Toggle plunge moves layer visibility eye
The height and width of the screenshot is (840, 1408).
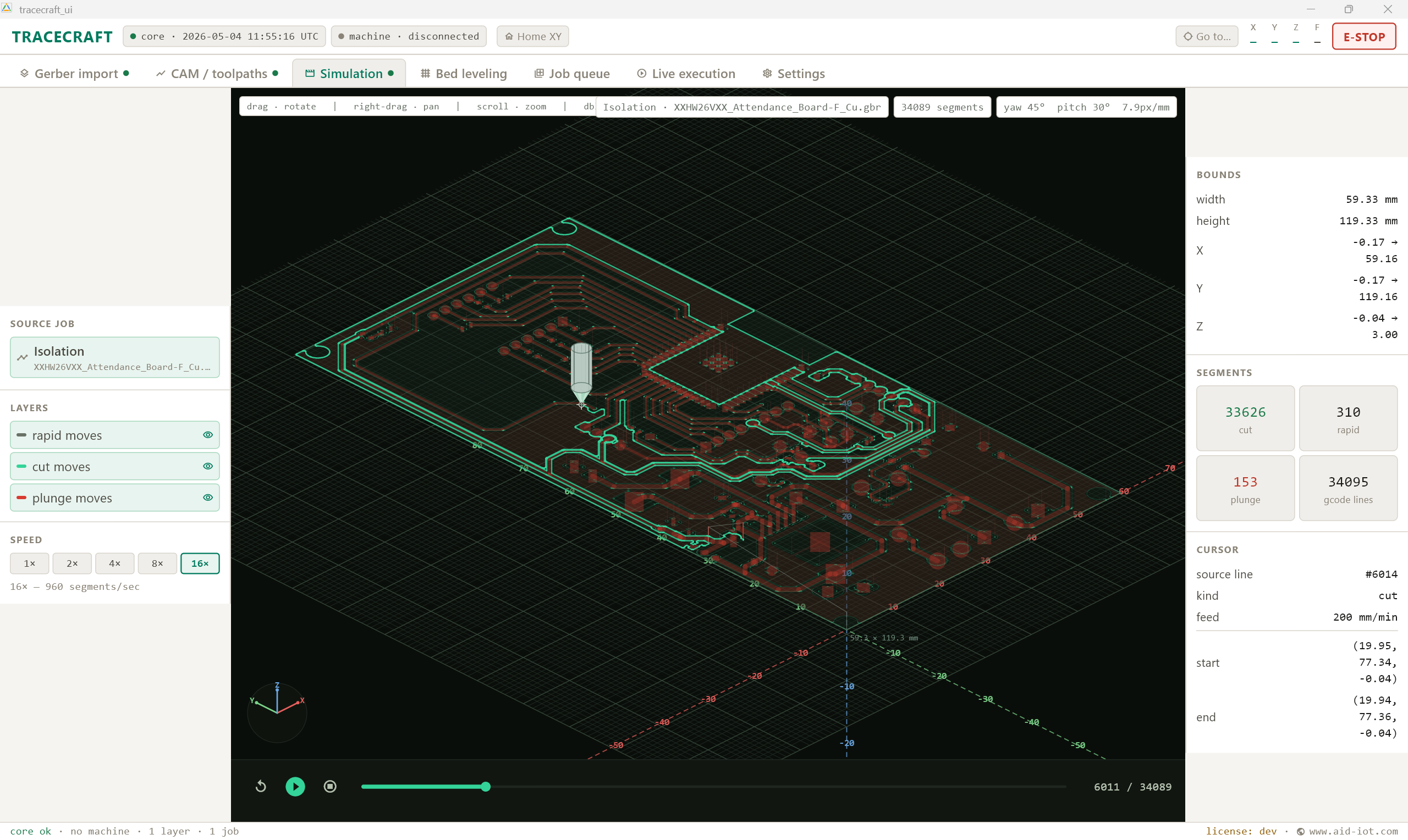click(208, 498)
